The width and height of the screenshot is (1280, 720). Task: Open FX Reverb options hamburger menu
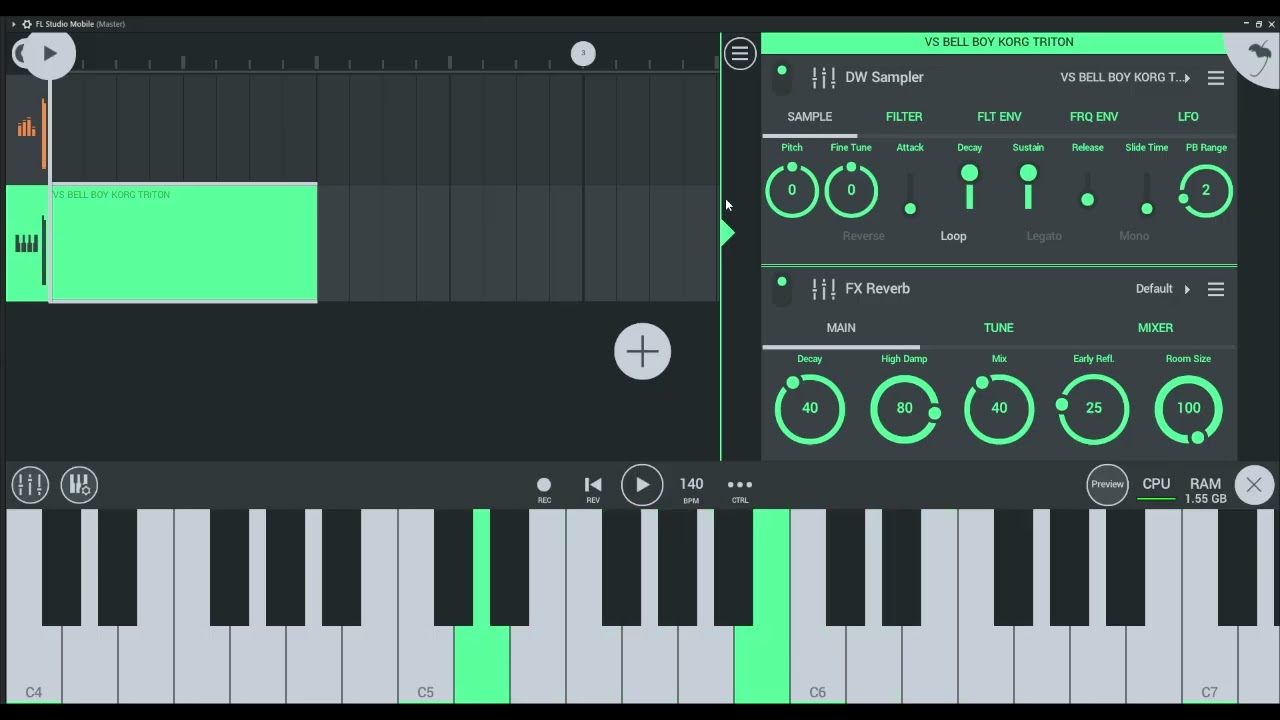(1216, 289)
